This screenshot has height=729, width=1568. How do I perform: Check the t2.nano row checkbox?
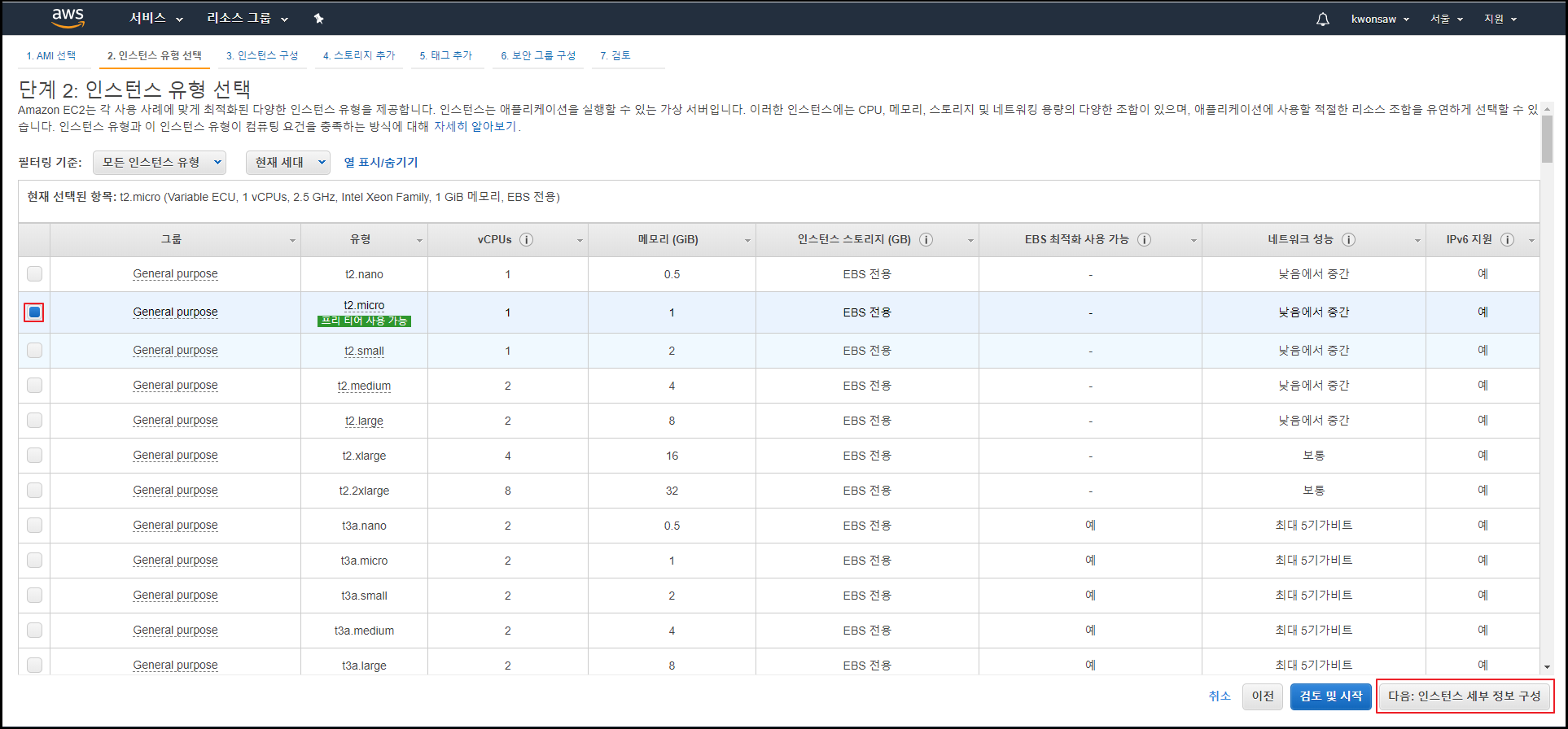coord(34,273)
